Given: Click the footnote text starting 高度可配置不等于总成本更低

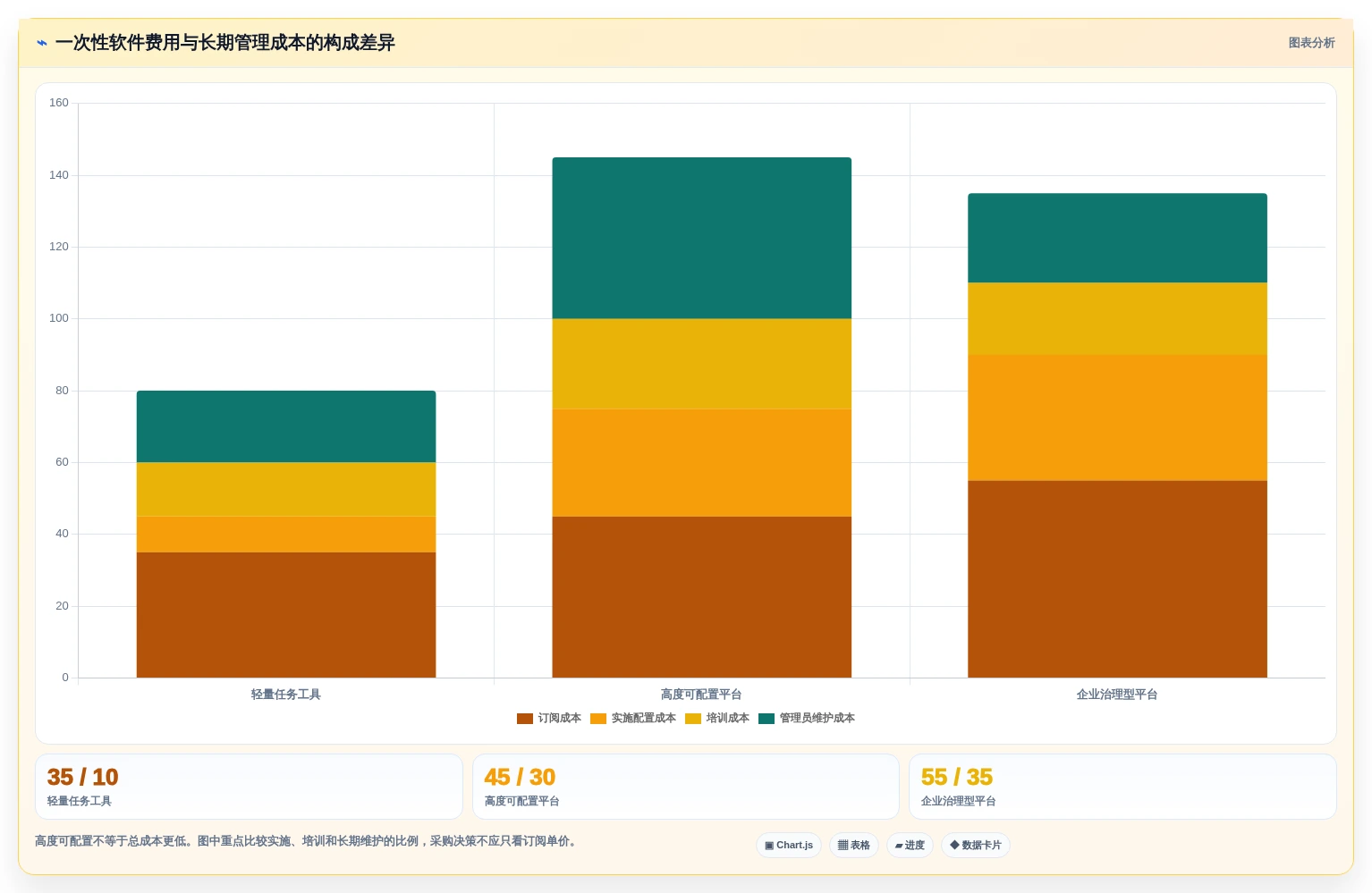Looking at the screenshot, I should (x=308, y=841).
